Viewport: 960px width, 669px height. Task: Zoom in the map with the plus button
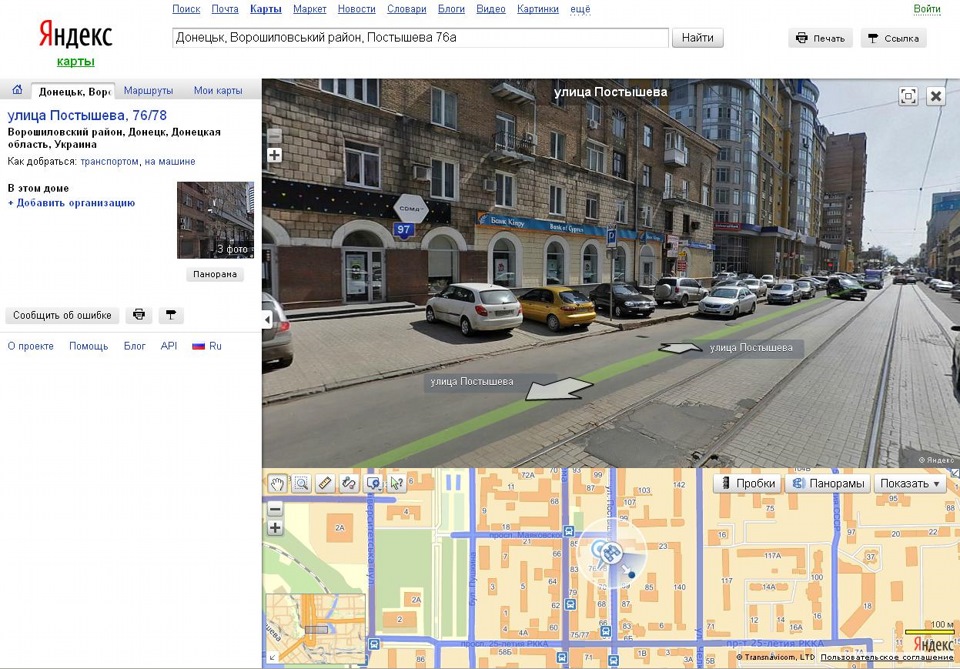275,527
